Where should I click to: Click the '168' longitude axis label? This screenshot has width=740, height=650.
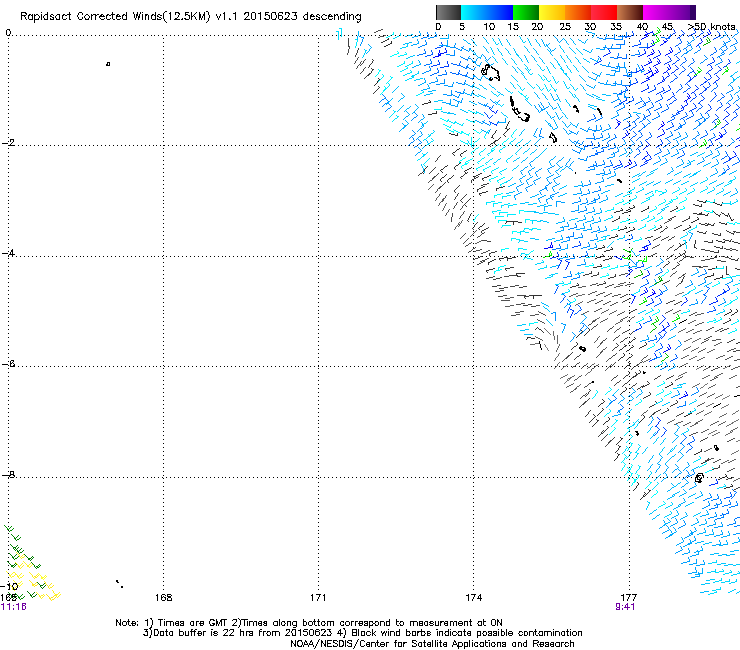[163, 598]
